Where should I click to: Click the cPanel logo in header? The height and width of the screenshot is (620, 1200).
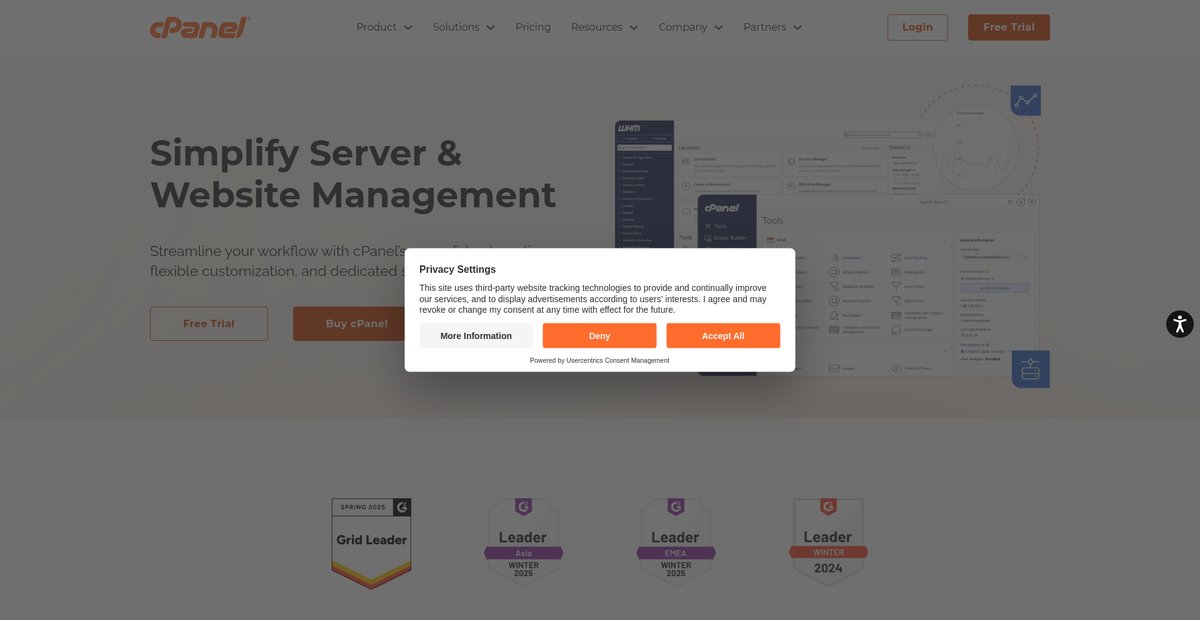pyautogui.click(x=199, y=27)
